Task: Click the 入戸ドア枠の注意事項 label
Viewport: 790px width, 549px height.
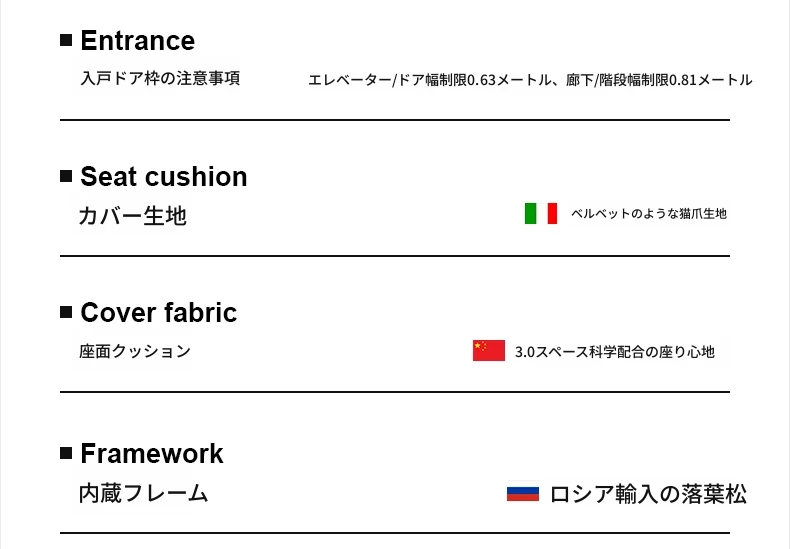Action: pyautogui.click(x=160, y=79)
